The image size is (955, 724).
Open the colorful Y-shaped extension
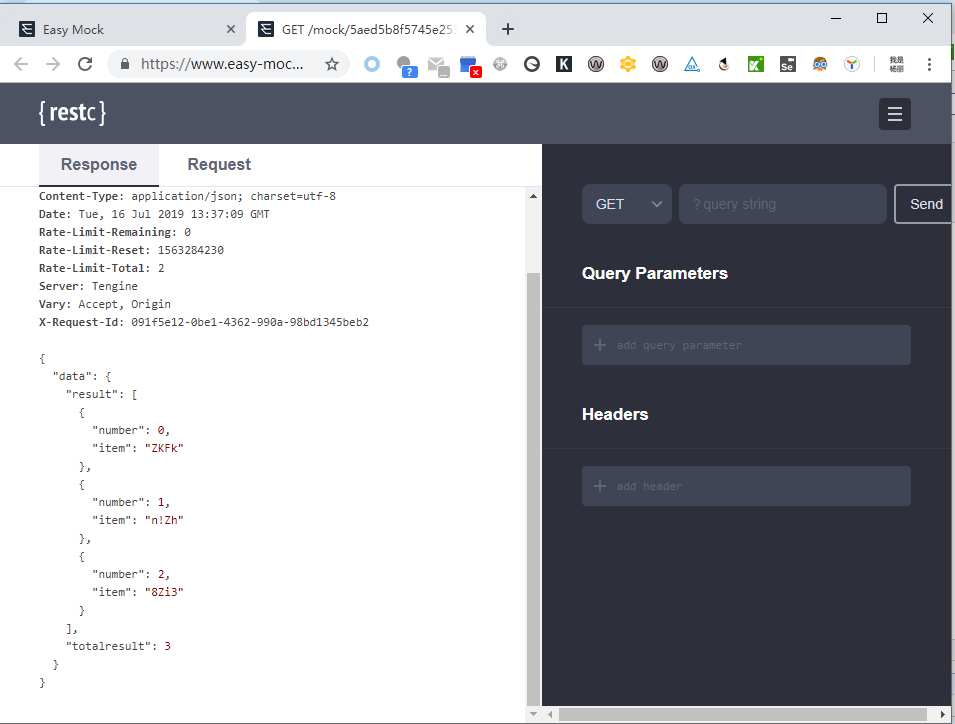click(x=851, y=64)
